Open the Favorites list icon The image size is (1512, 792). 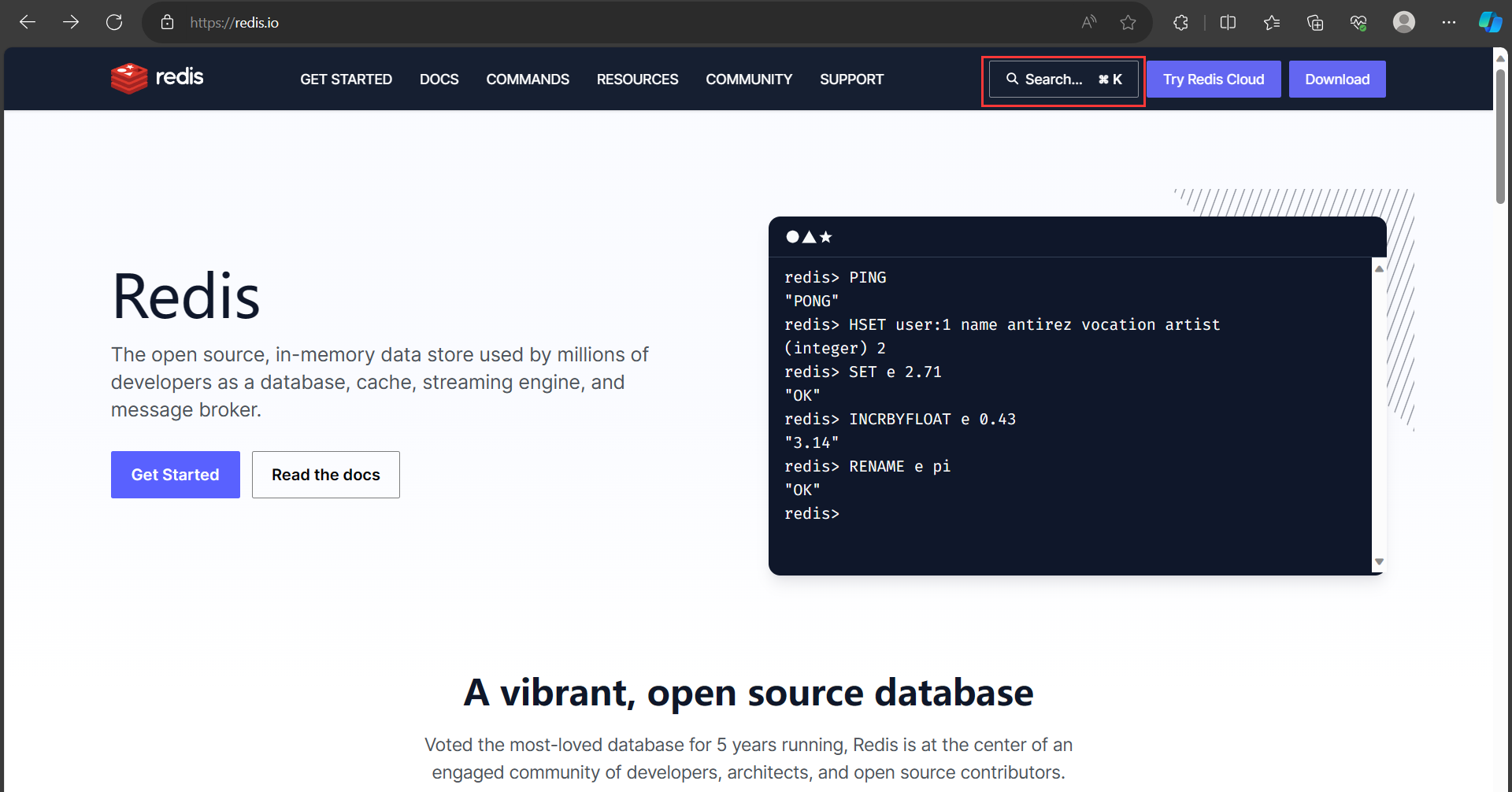coord(1272,22)
